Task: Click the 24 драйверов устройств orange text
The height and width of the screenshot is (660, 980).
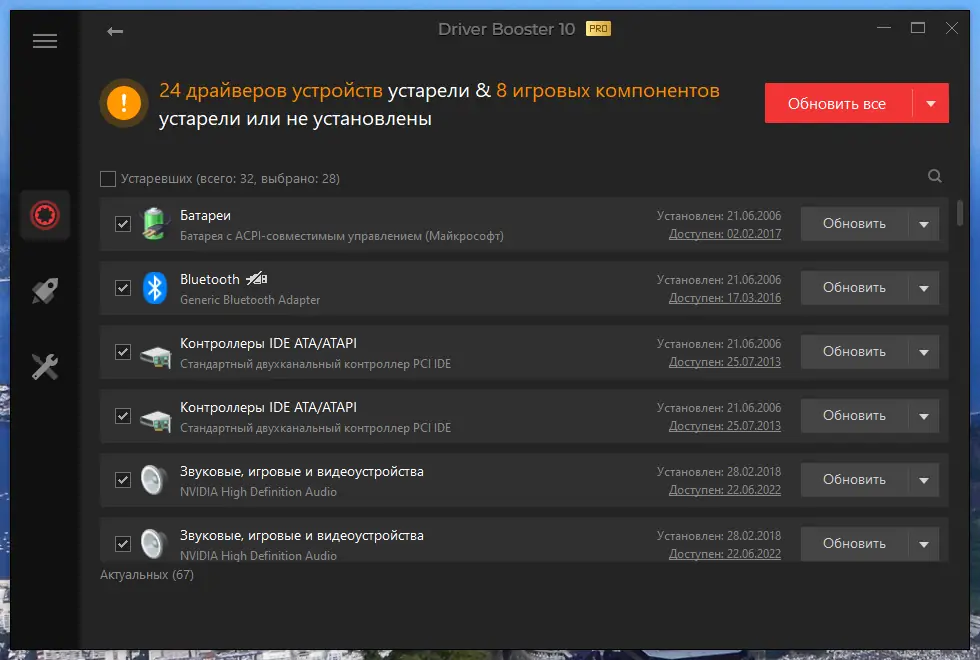Action: (271, 91)
